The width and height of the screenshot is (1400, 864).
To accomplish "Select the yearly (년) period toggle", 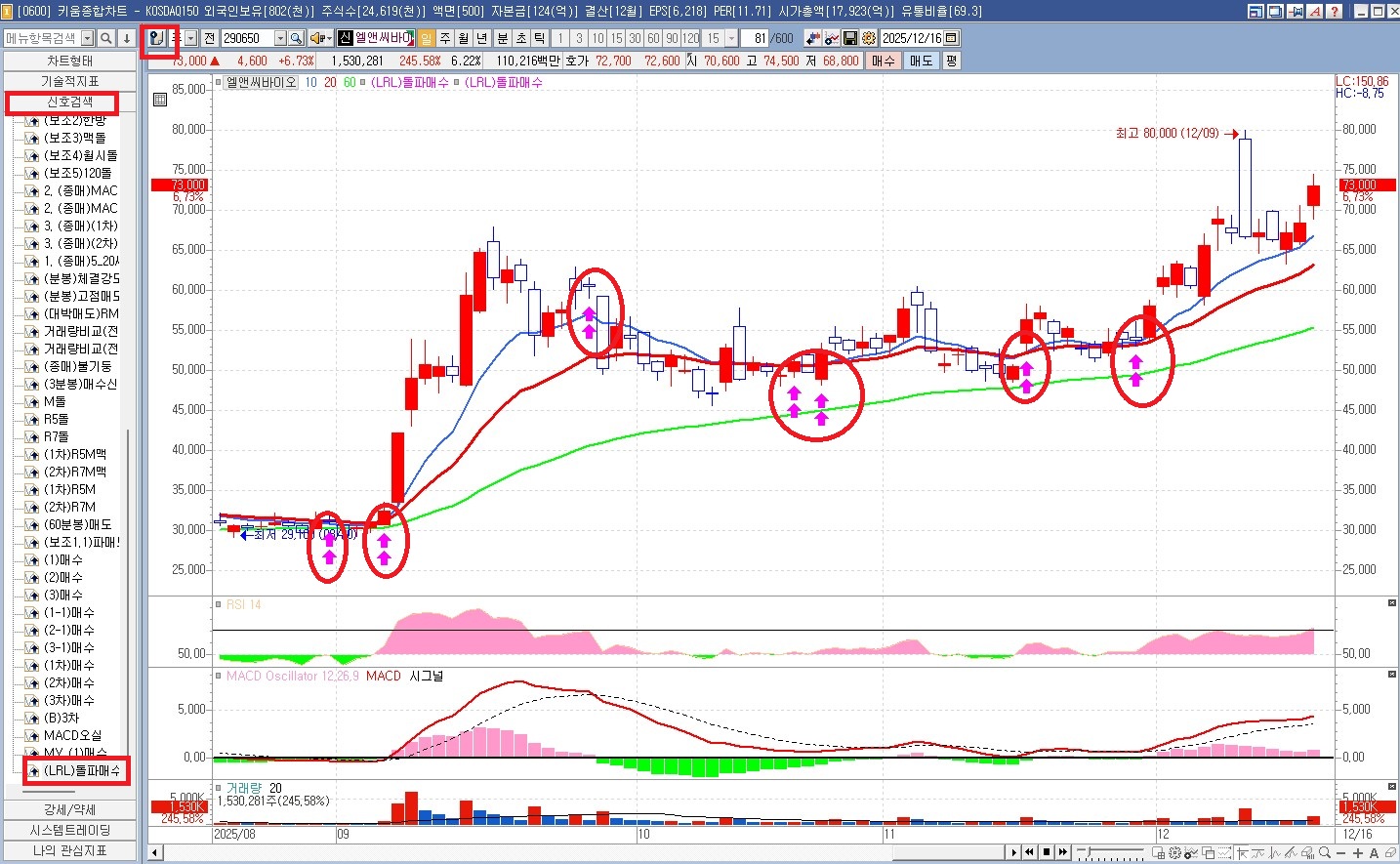I will point(482,38).
